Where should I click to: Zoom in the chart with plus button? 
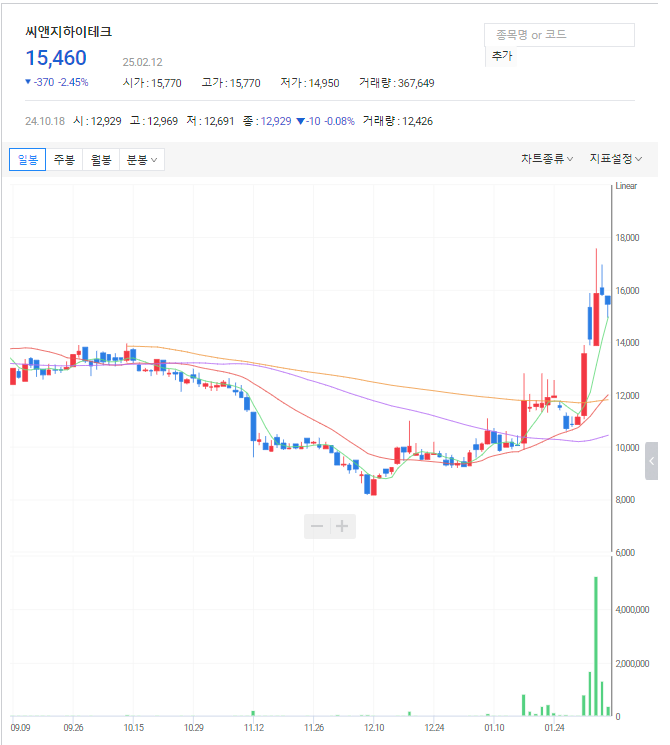point(342,526)
